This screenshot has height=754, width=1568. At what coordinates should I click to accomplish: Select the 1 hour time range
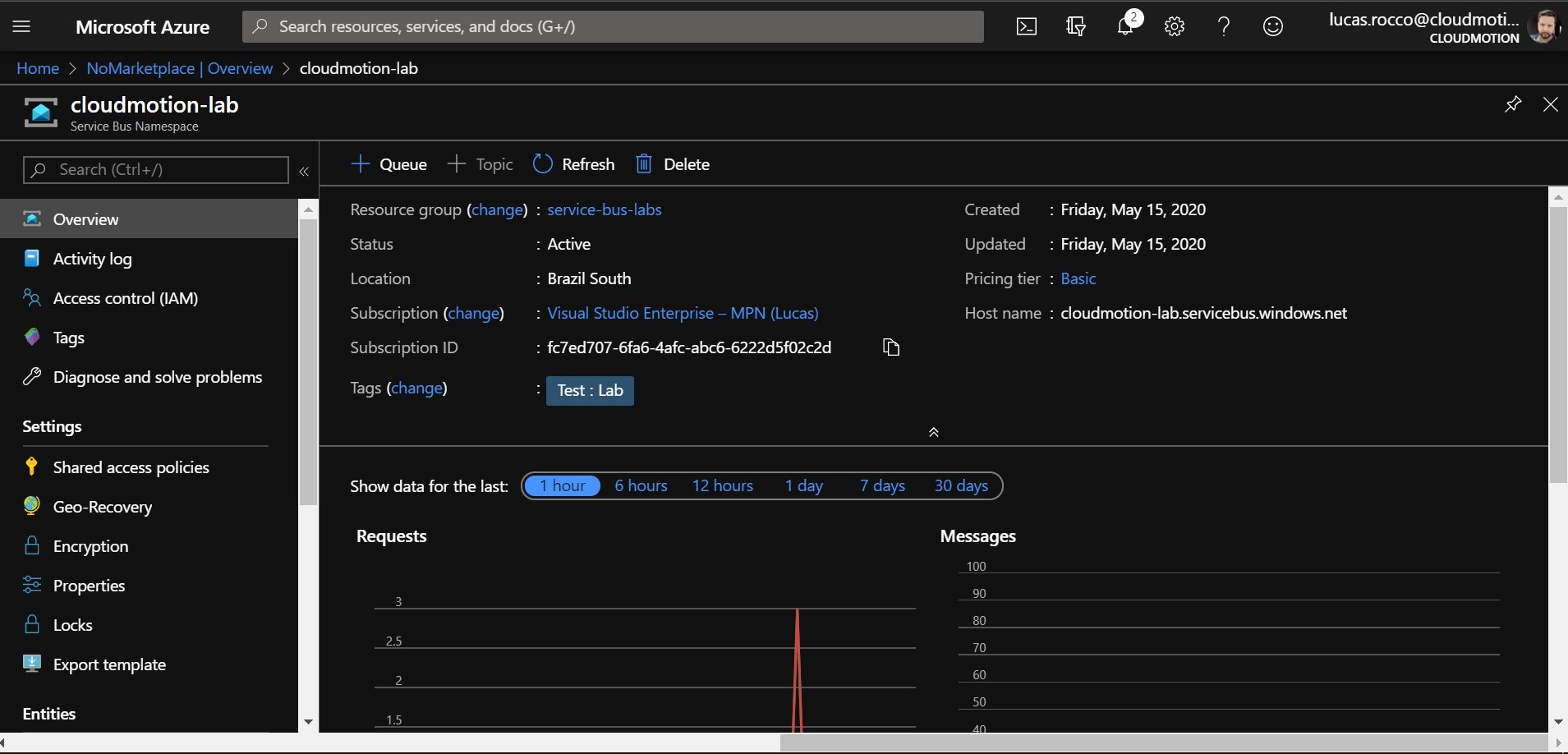tap(563, 485)
